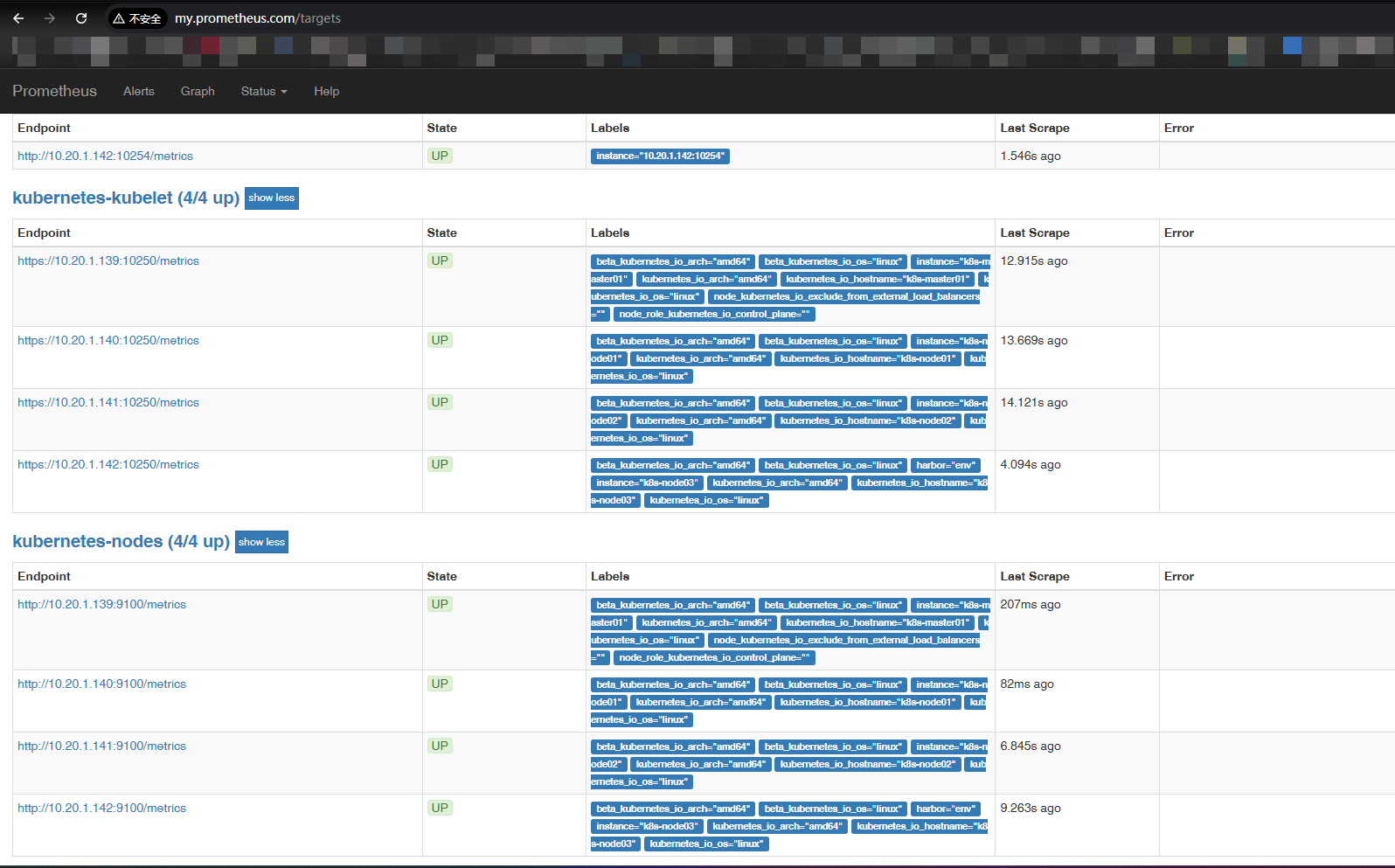Click UP state for 10.20.1.141:10250 row
Screen dimensions: 1395x868
440,402
